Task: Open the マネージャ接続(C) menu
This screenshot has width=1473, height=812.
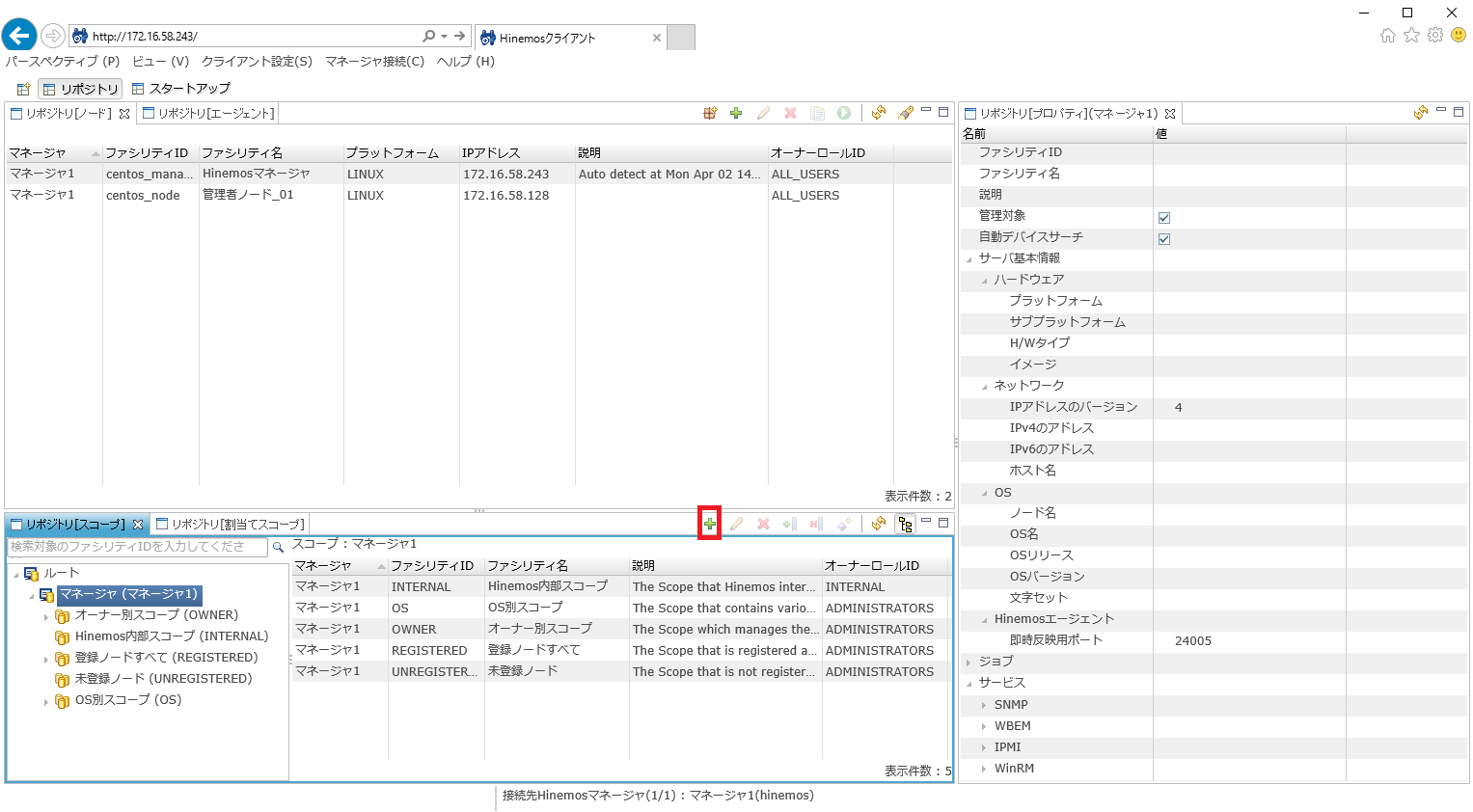Action: 374,62
